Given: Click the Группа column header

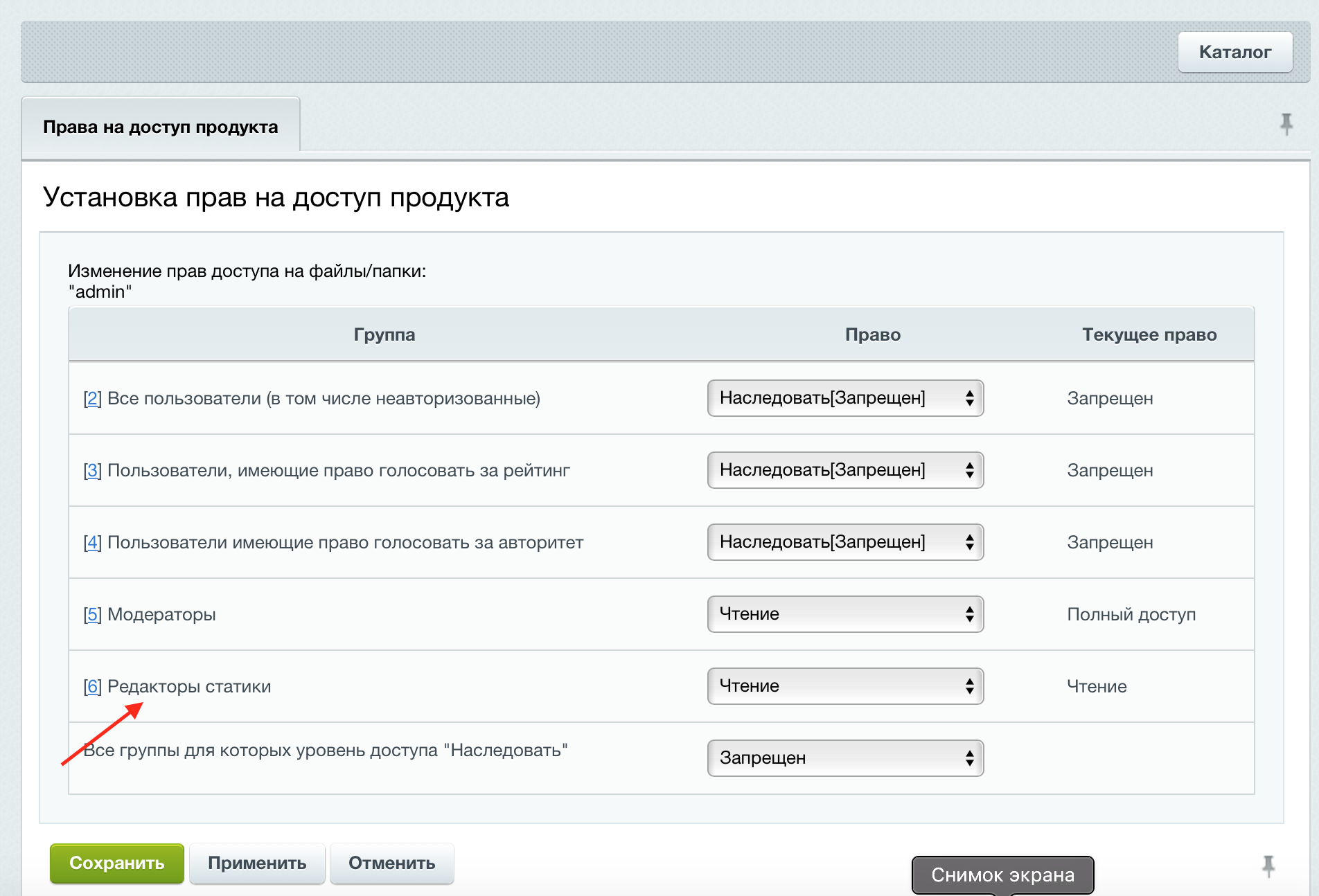Looking at the screenshot, I should pyautogui.click(x=384, y=335).
